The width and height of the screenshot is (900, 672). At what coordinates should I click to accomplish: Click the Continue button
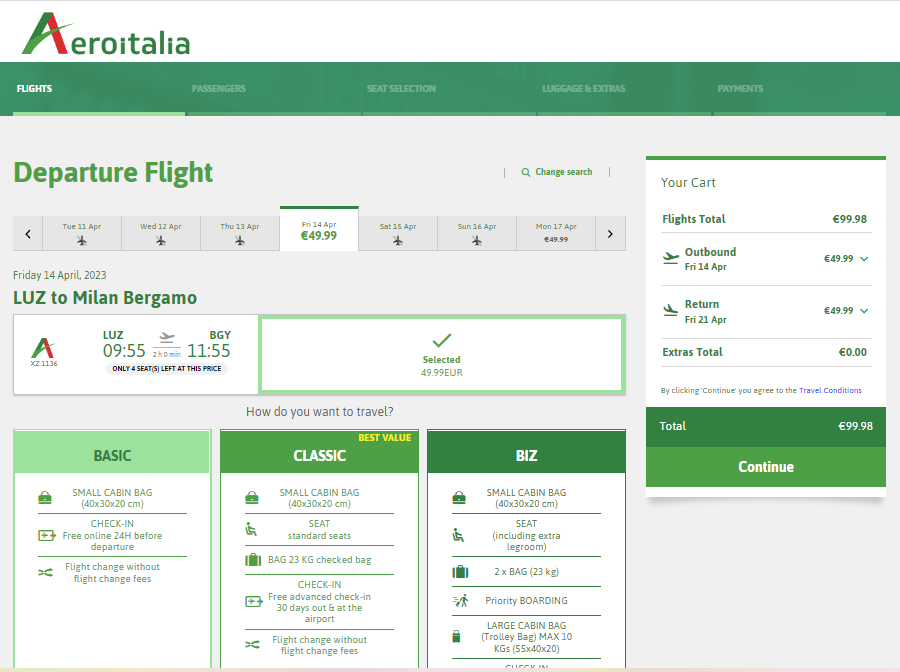pos(766,467)
